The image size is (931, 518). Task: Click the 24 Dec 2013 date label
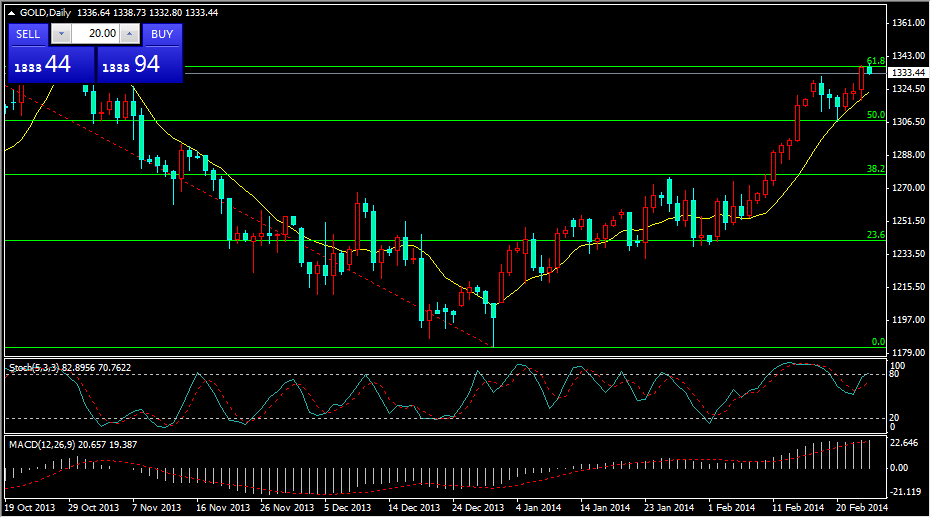coord(478,507)
